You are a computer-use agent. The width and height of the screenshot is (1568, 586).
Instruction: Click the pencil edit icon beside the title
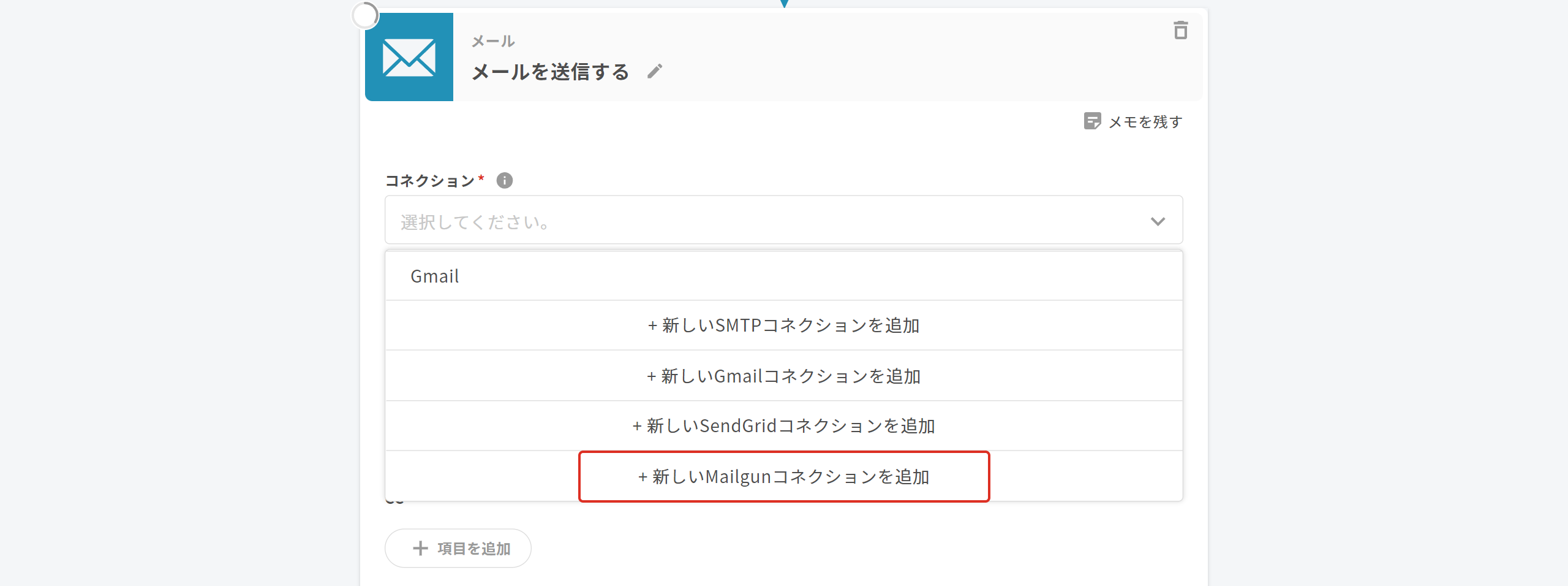(x=655, y=72)
